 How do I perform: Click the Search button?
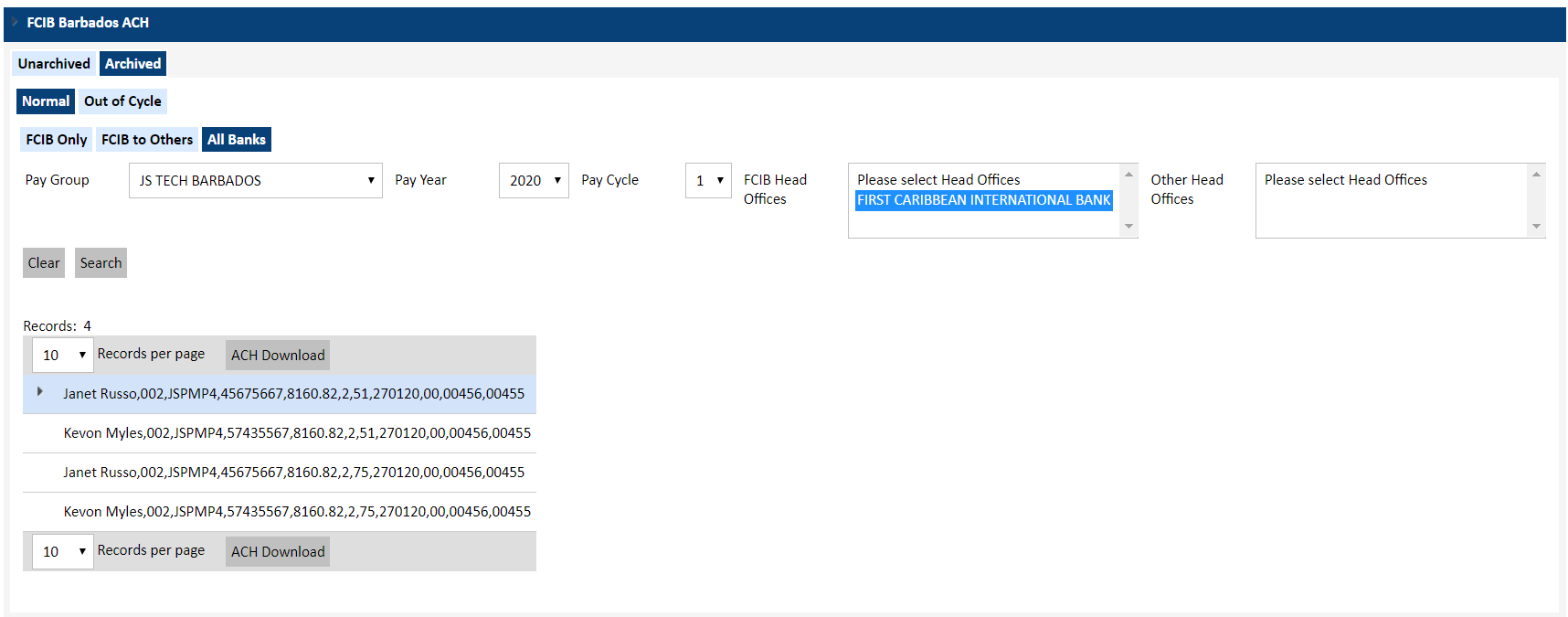pyautogui.click(x=101, y=263)
